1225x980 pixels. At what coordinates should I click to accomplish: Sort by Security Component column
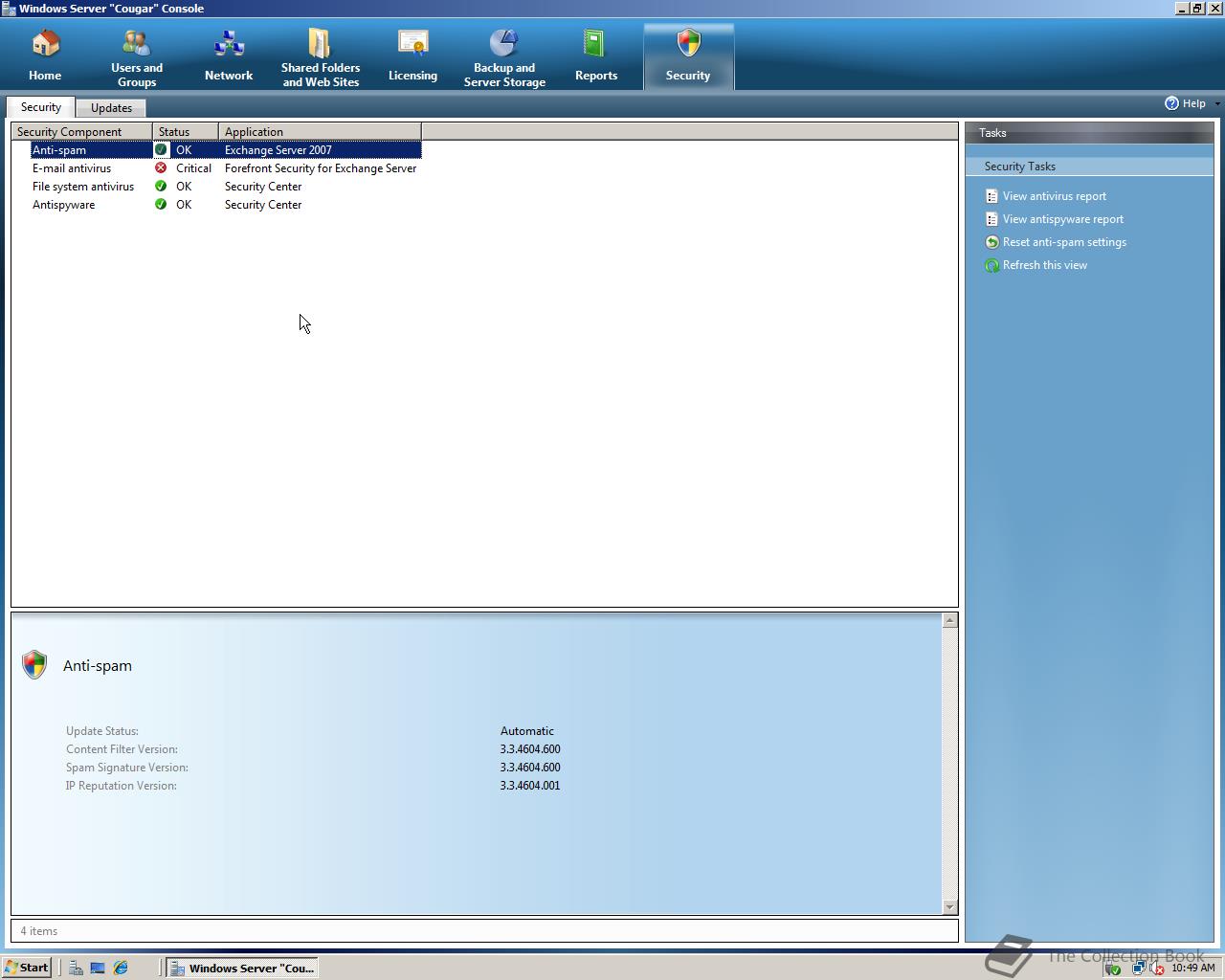pyautogui.click(x=81, y=131)
